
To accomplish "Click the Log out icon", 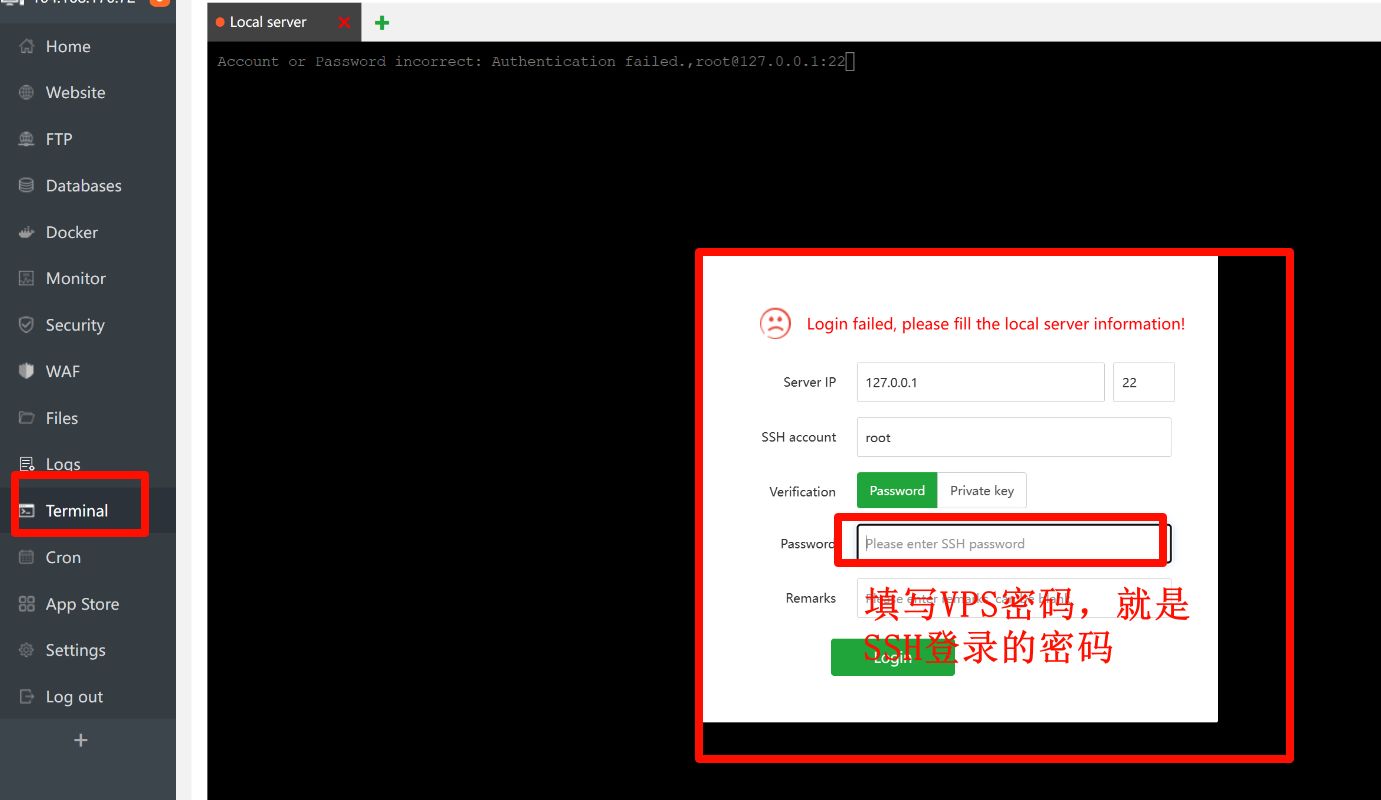I will [27, 697].
